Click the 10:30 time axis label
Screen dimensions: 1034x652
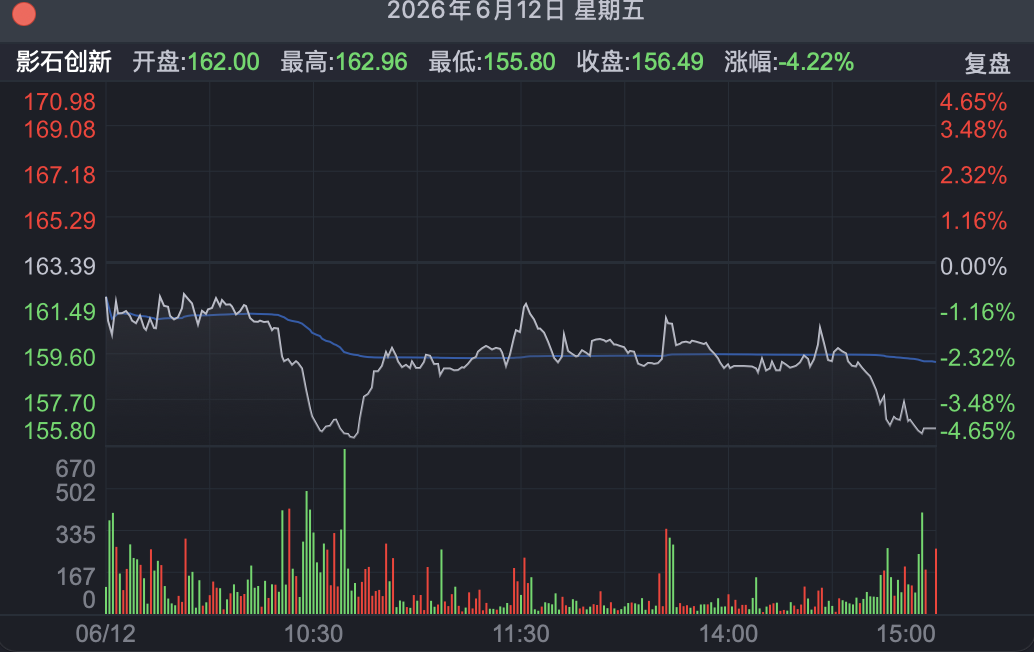click(x=313, y=634)
